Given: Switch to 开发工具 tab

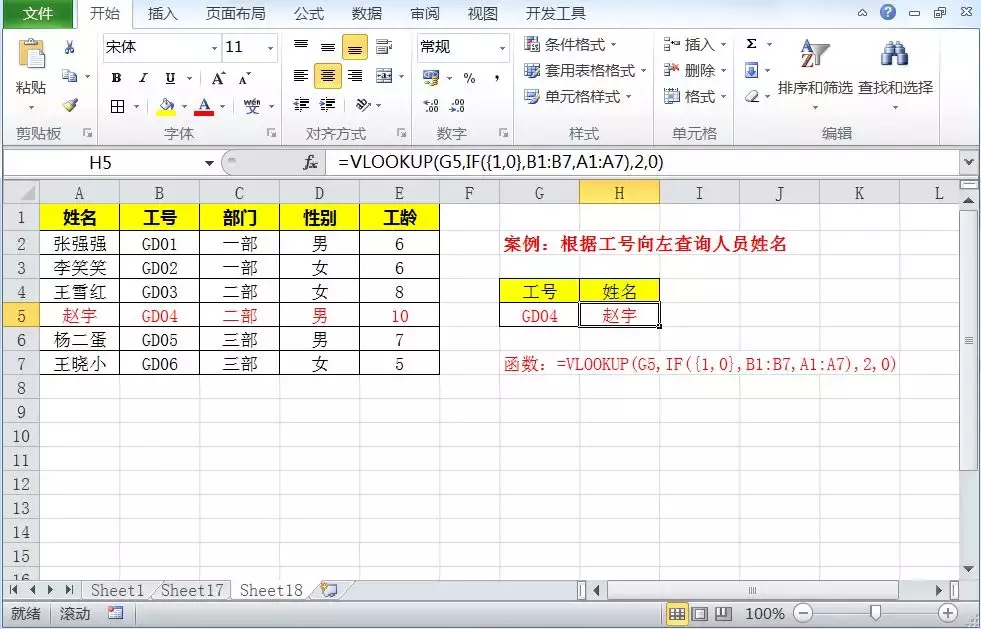Looking at the screenshot, I should (x=556, y=13).
